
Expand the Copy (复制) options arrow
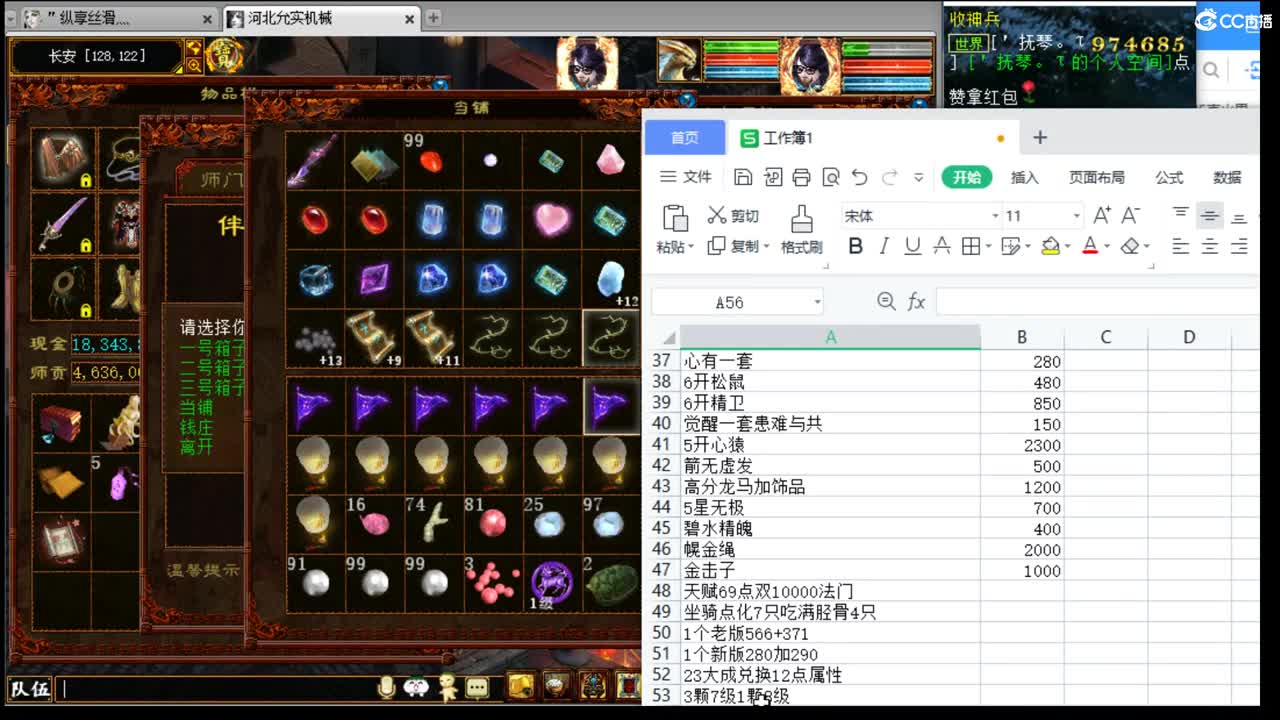[766, 247]
